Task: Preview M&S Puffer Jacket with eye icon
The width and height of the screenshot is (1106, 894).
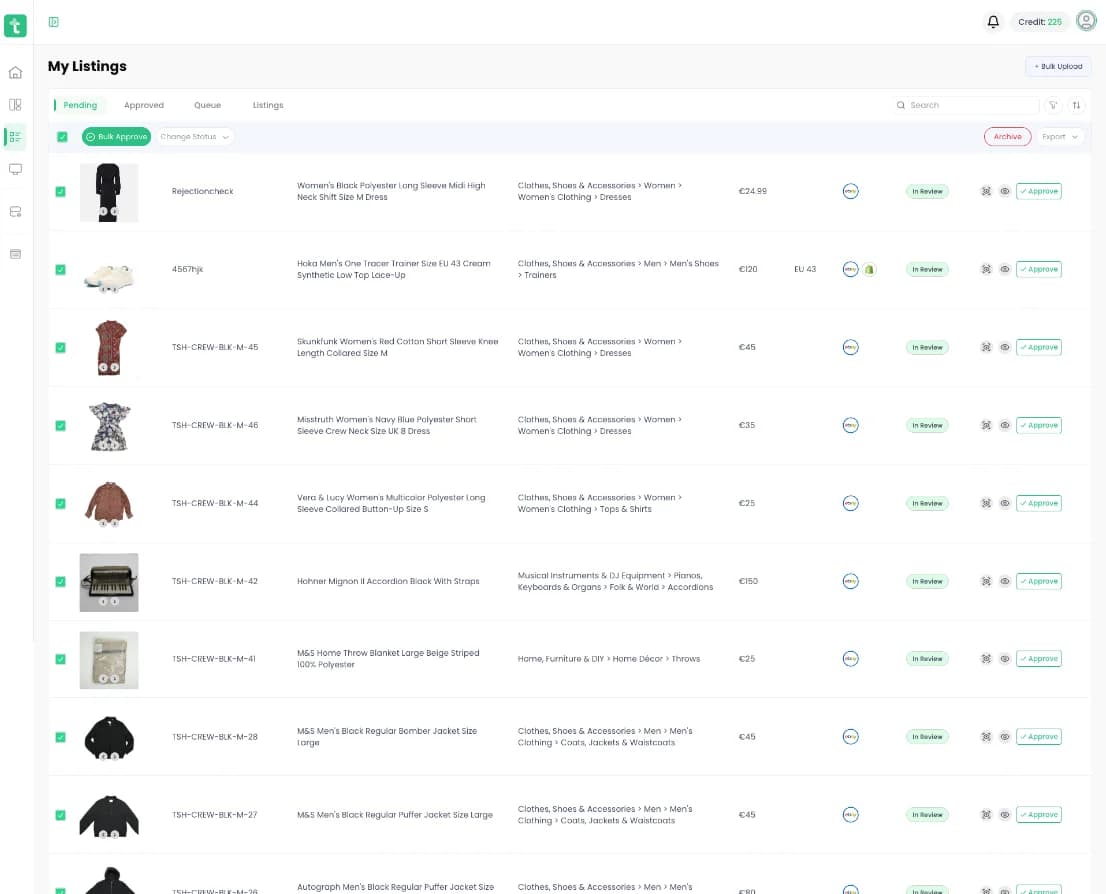Action: pyautogui.click(x=1005, y=815)
